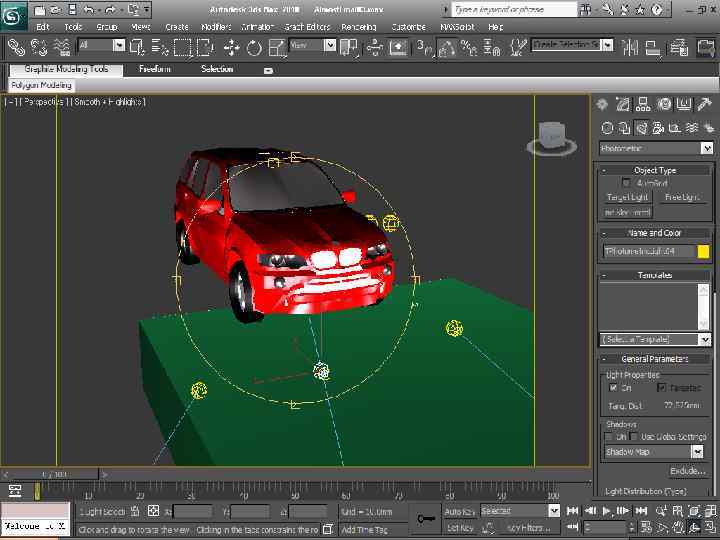Click the Lights category icon in Create panel
The height and width of the screenshot is (540, 720).
point(641,128)
